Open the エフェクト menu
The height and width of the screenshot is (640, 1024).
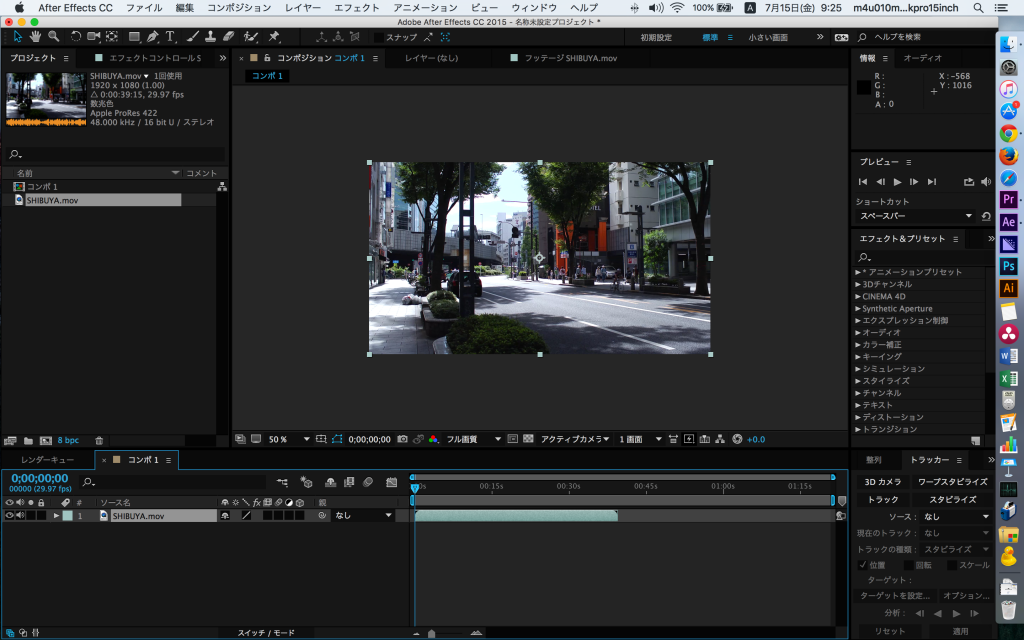(x=357, y=7)
